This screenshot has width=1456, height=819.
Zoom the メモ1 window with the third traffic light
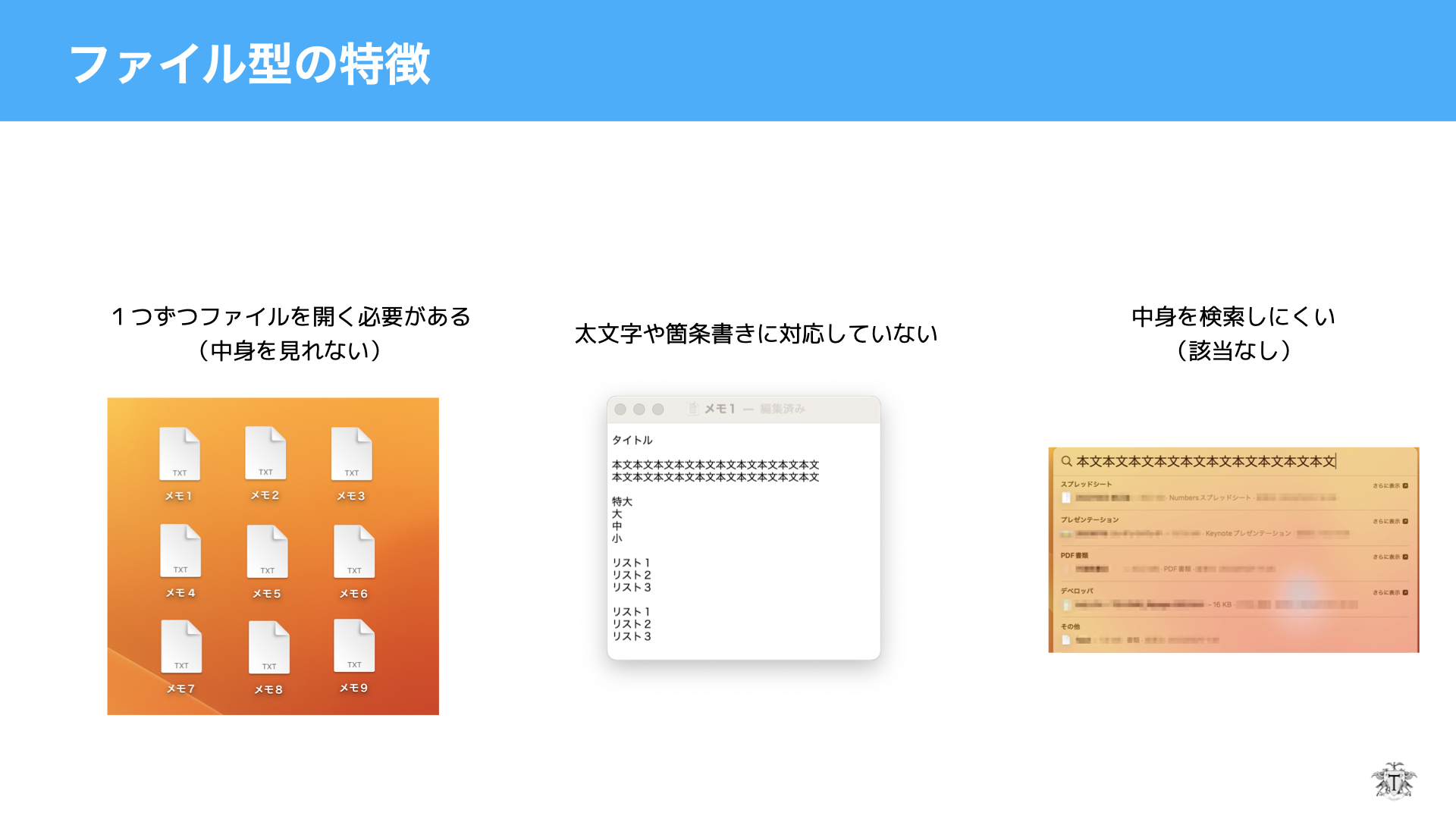[x=658, y=409]
